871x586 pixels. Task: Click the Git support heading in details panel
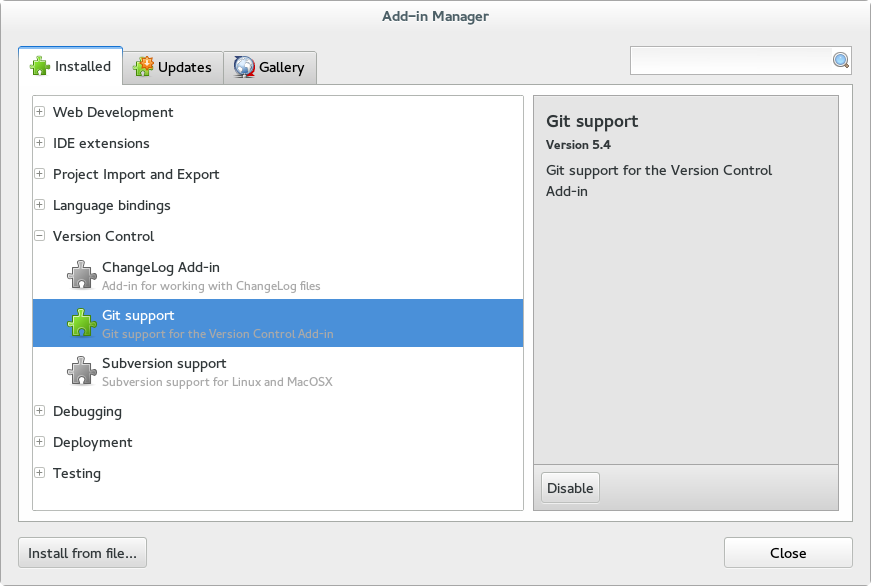(x=592, y=122)
